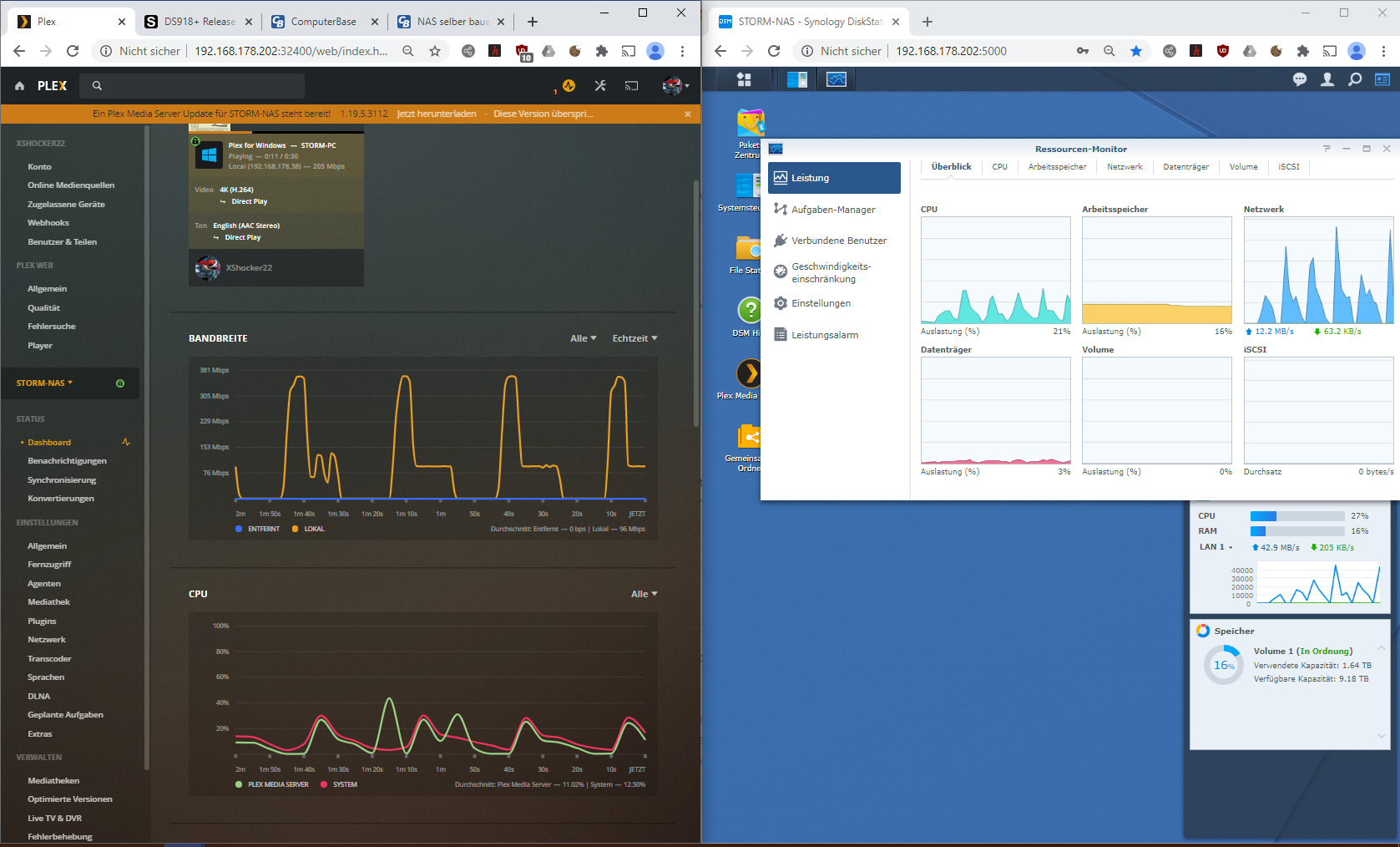Bookmark the Plex page with the star
Screen dimensions: 1400x847
(435, 51)
